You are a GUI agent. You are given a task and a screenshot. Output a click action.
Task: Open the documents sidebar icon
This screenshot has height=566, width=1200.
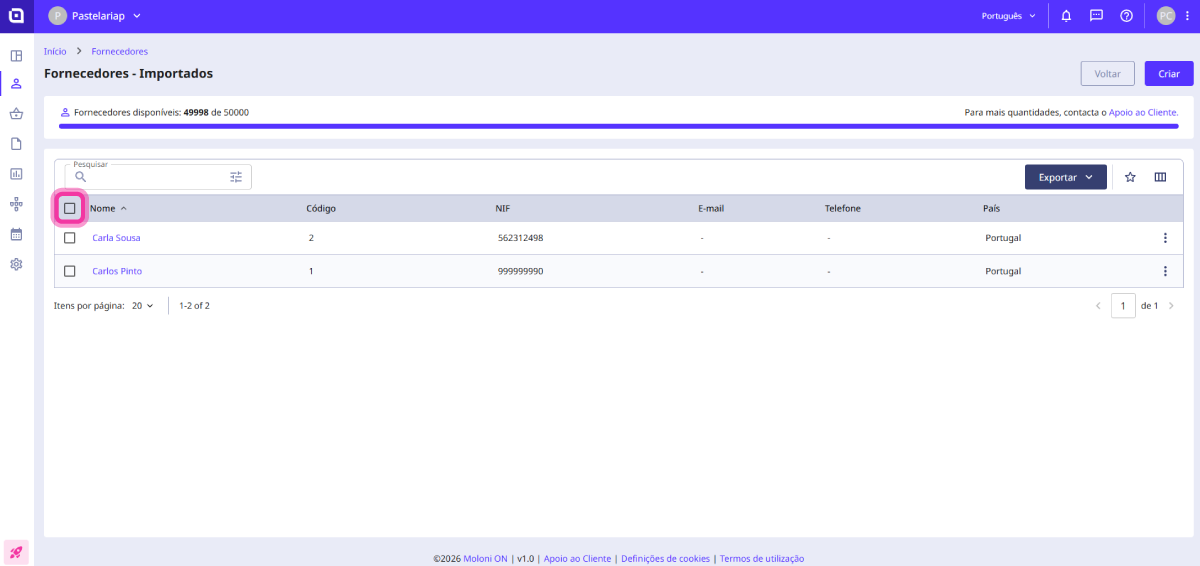[x=16, y=144]
